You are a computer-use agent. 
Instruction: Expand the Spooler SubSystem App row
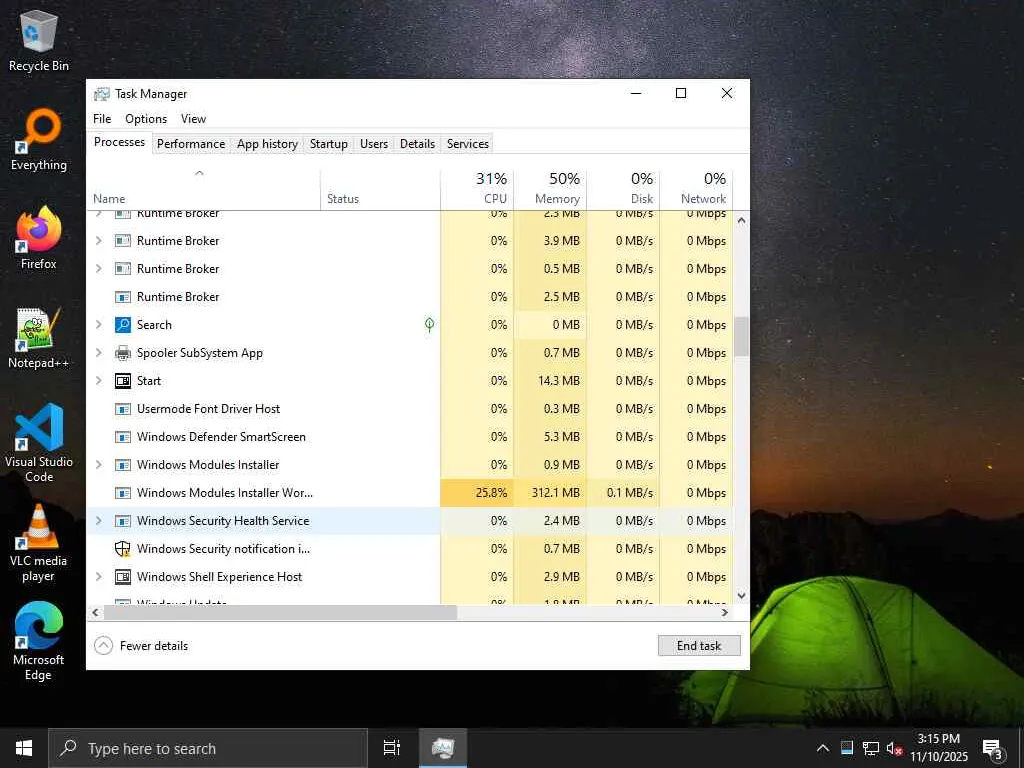(x=99, y=353)
